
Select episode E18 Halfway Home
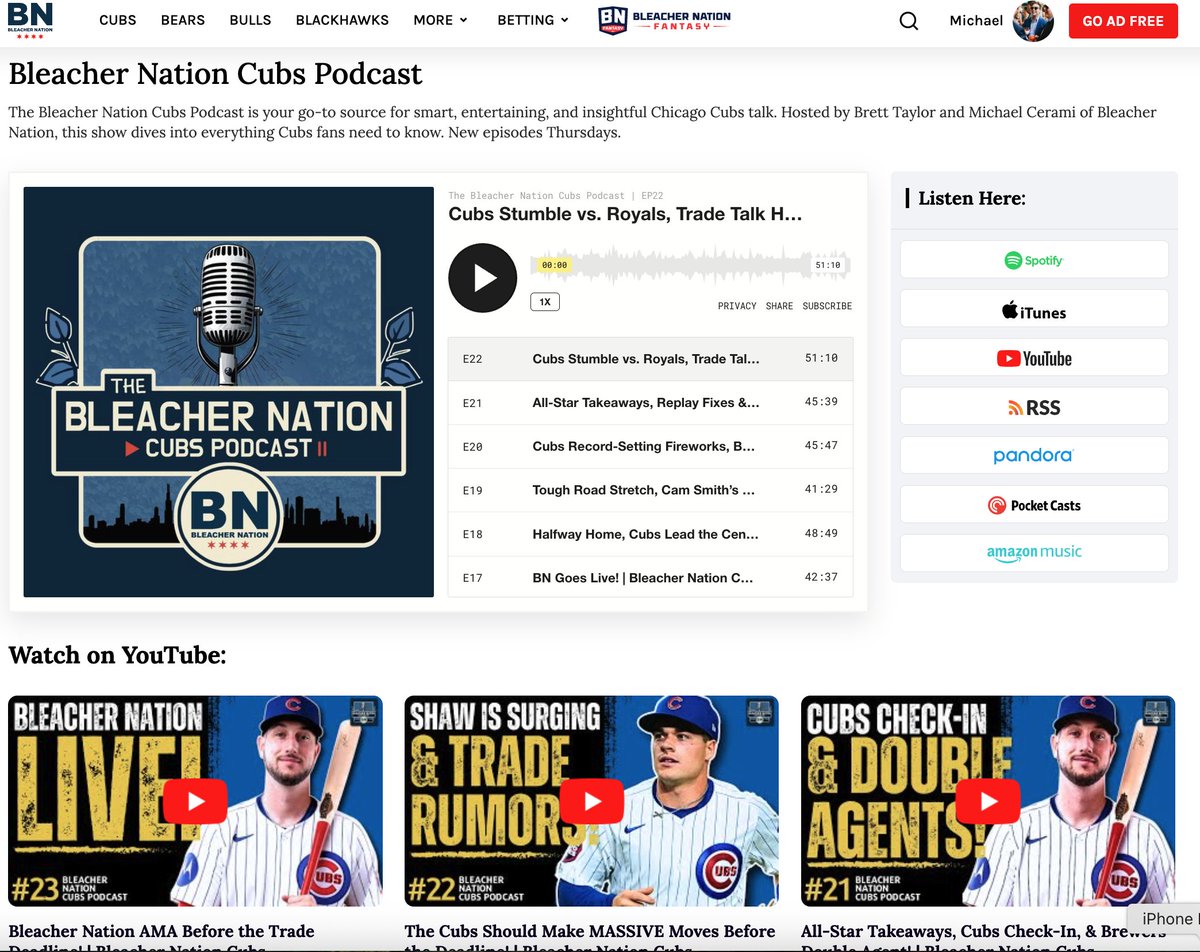click(x=650, y=534)
